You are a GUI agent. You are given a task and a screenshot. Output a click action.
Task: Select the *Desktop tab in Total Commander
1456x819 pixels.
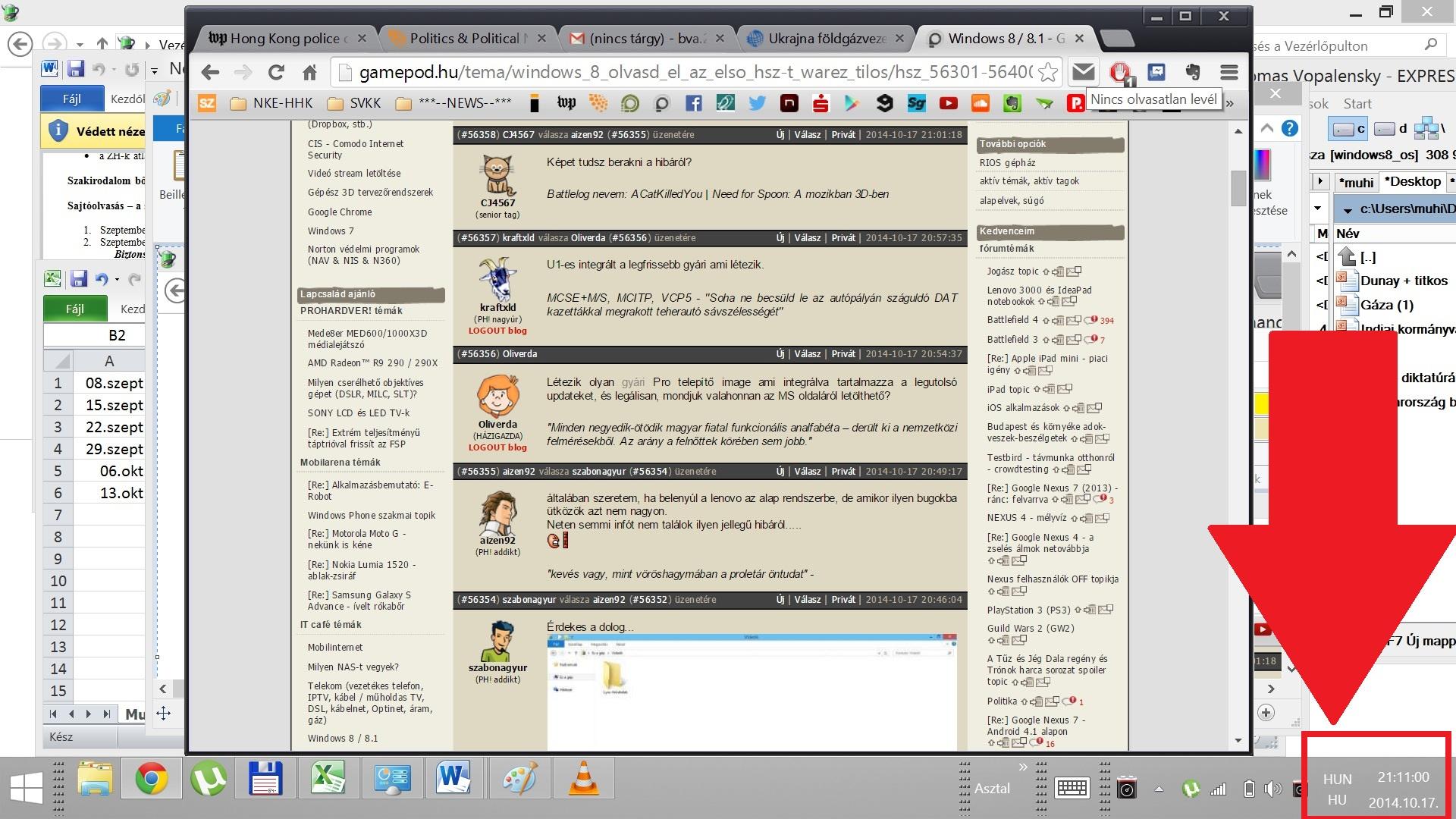pyautogui.click(x=1412, y=181)
